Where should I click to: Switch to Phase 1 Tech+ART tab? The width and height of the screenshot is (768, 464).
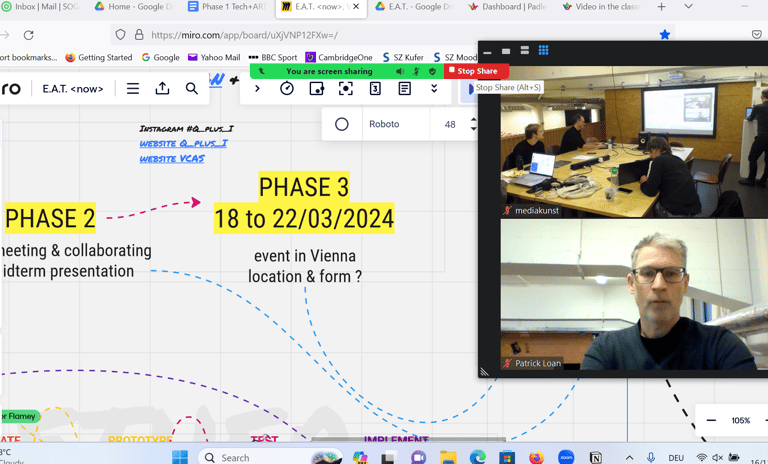pos(227,7)
